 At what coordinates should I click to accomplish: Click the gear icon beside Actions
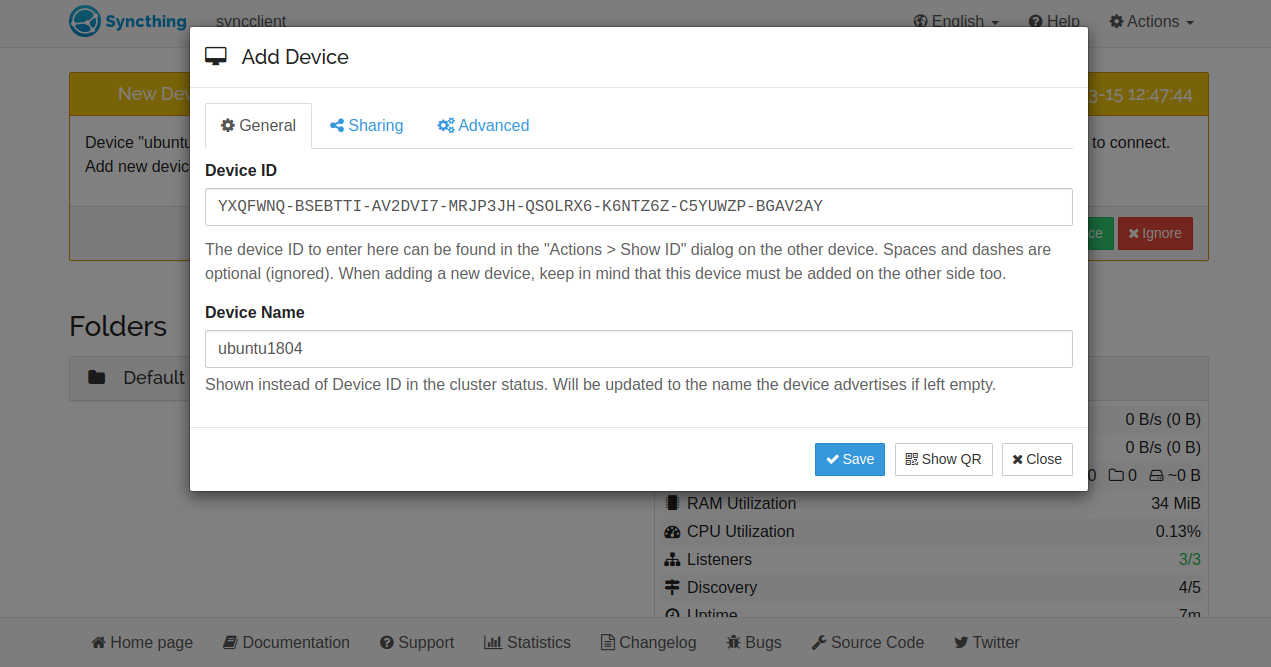pos(1116,21)
